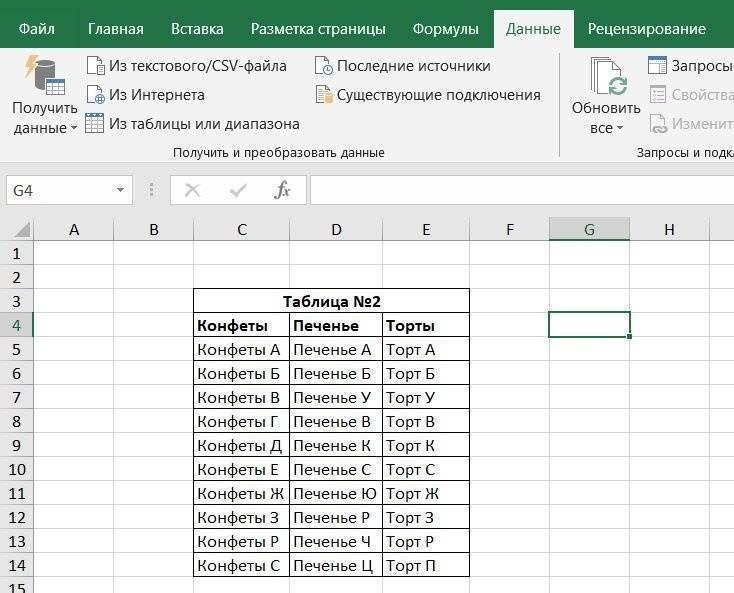
Task: Select column C header
Action: (x=242, y=230)
